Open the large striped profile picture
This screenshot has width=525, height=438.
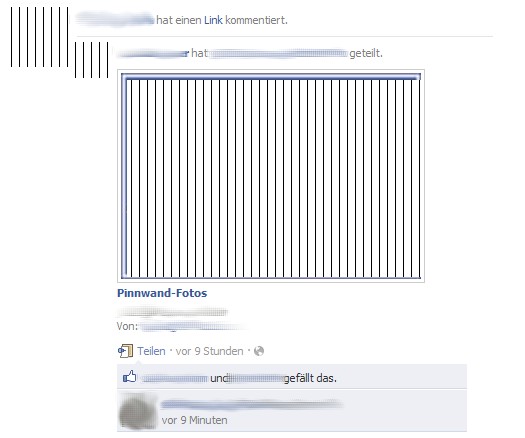pyautogui.click(x=39, y=37)
